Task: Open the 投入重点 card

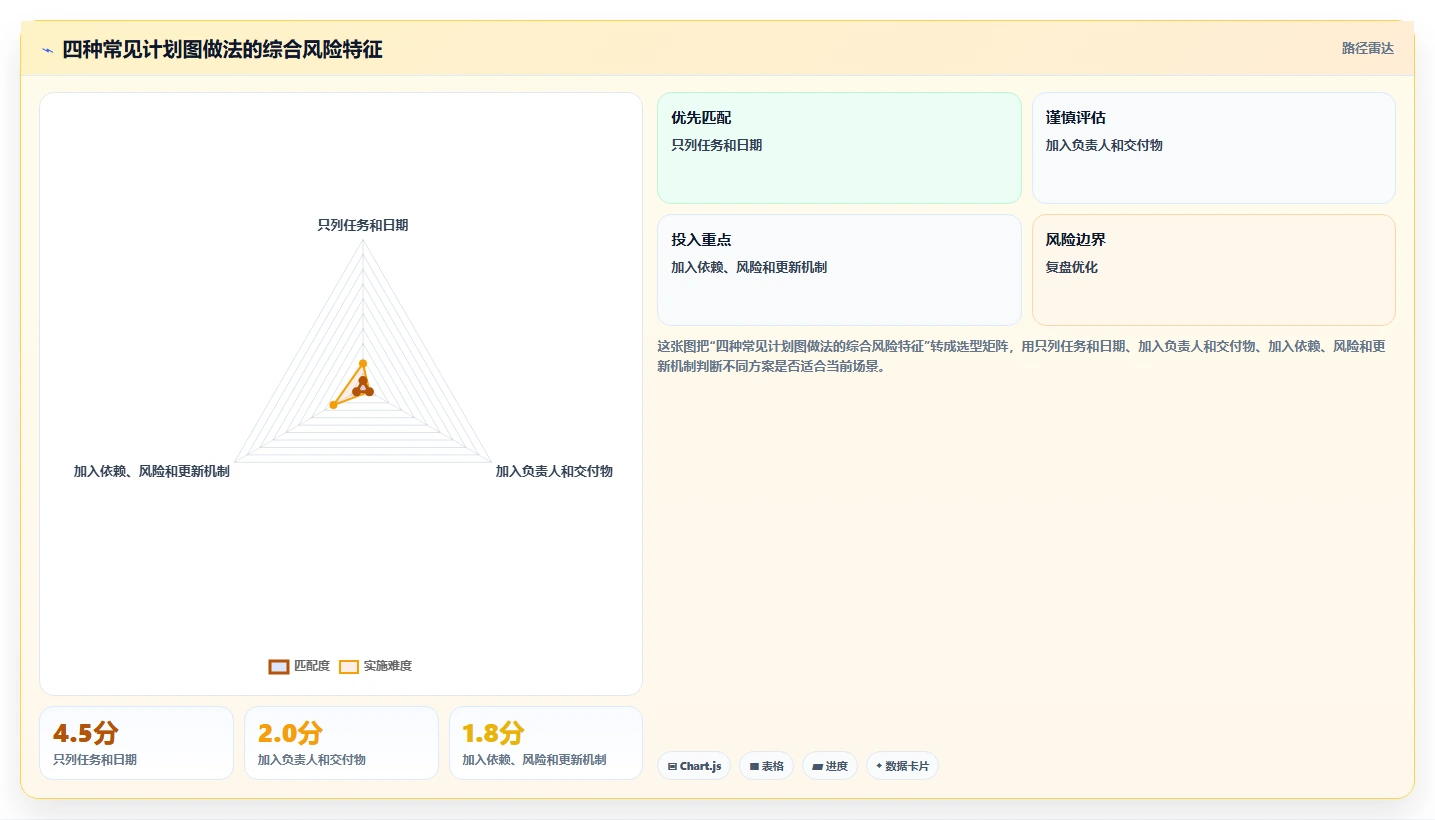Action: coord(839,270)
